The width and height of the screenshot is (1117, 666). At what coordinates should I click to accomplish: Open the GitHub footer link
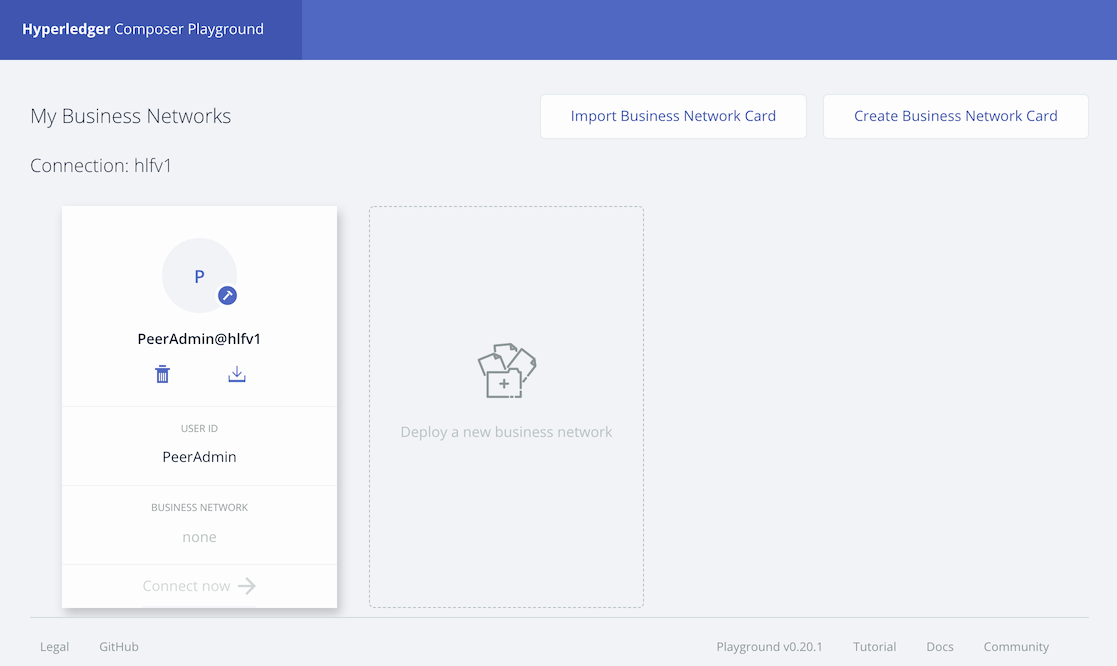click(119, 647)
